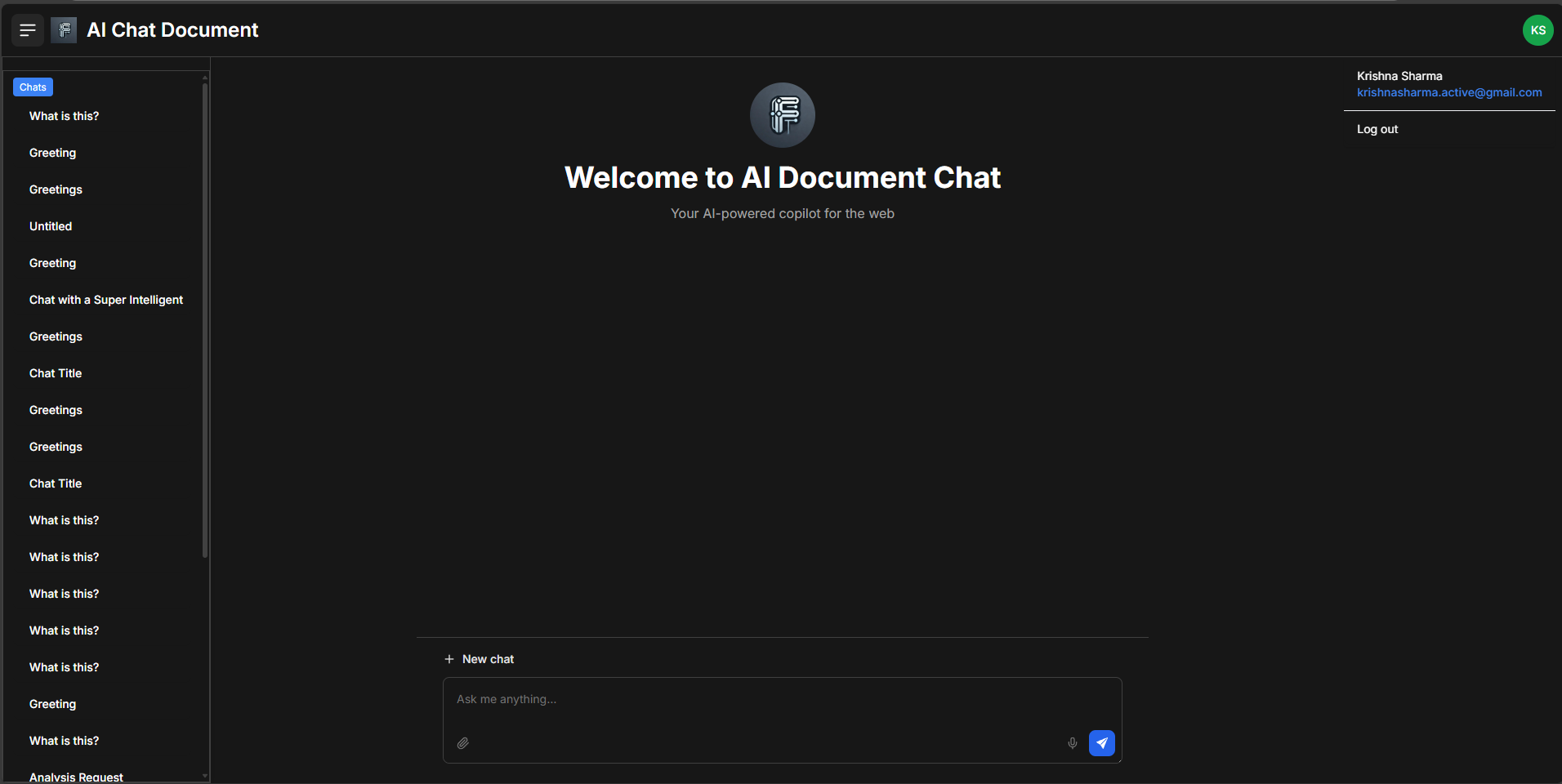Toggle the sidebar with the hamburger menu icon
Screen dimensions: 1562x784
point(28,30)
